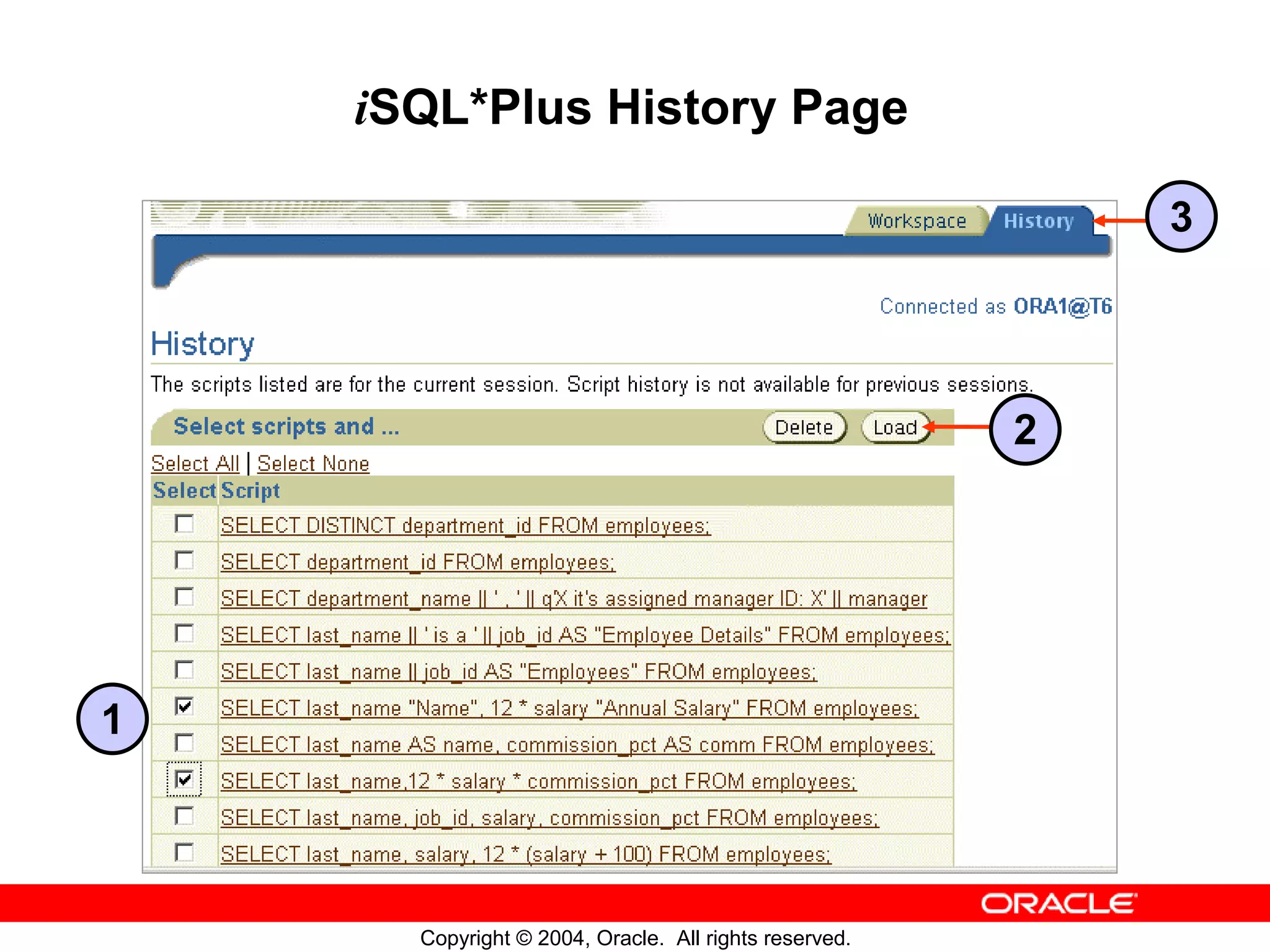This screenshot has height=952, width=1270.
Task: Click the Select None link
Action: [x=313, y=464]
